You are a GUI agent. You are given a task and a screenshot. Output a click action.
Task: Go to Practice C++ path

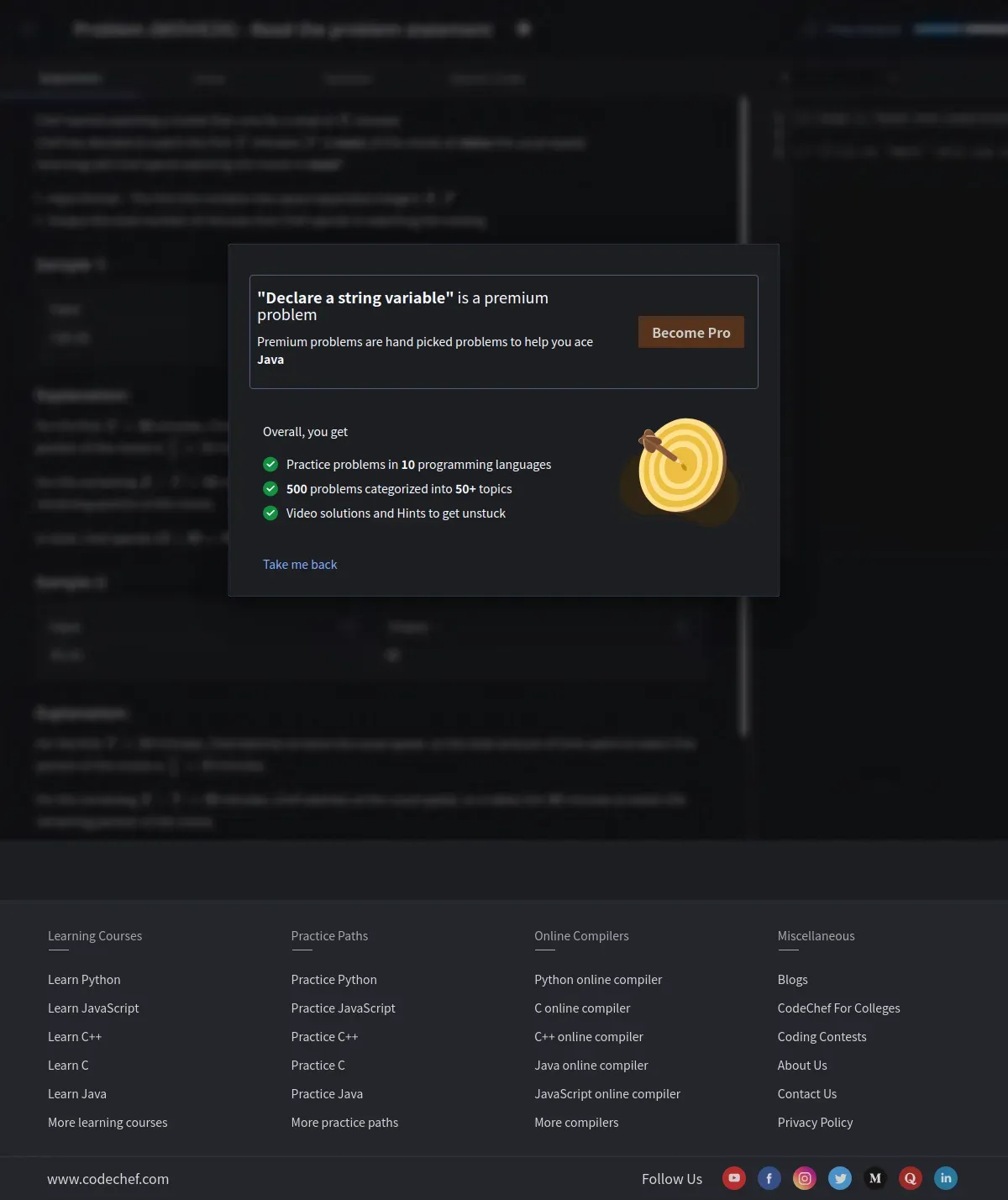pyautogui.click(x=324, y=1036)
